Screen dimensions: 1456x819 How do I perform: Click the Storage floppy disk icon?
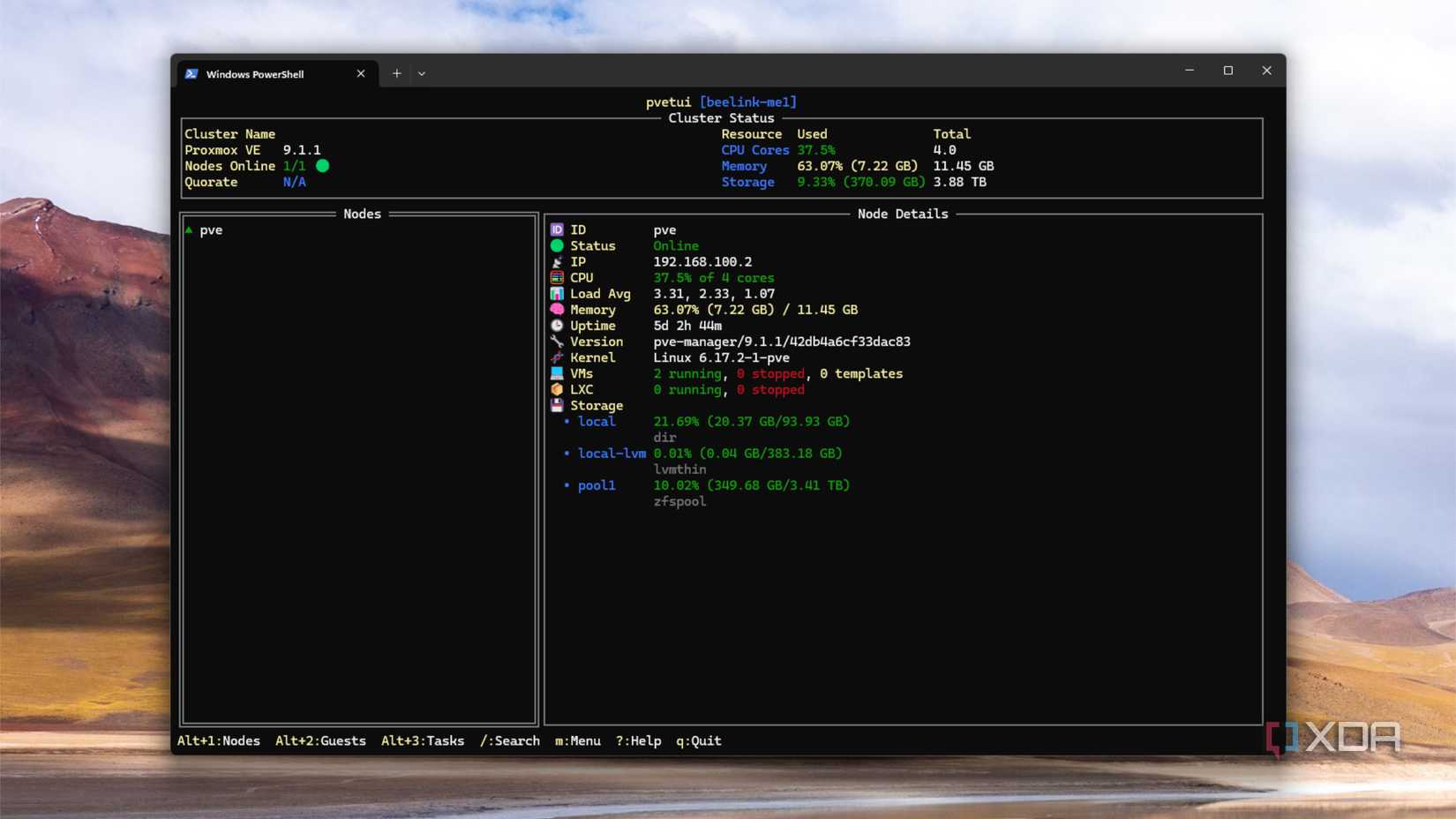pyautogui.click(x=557, y=405)
